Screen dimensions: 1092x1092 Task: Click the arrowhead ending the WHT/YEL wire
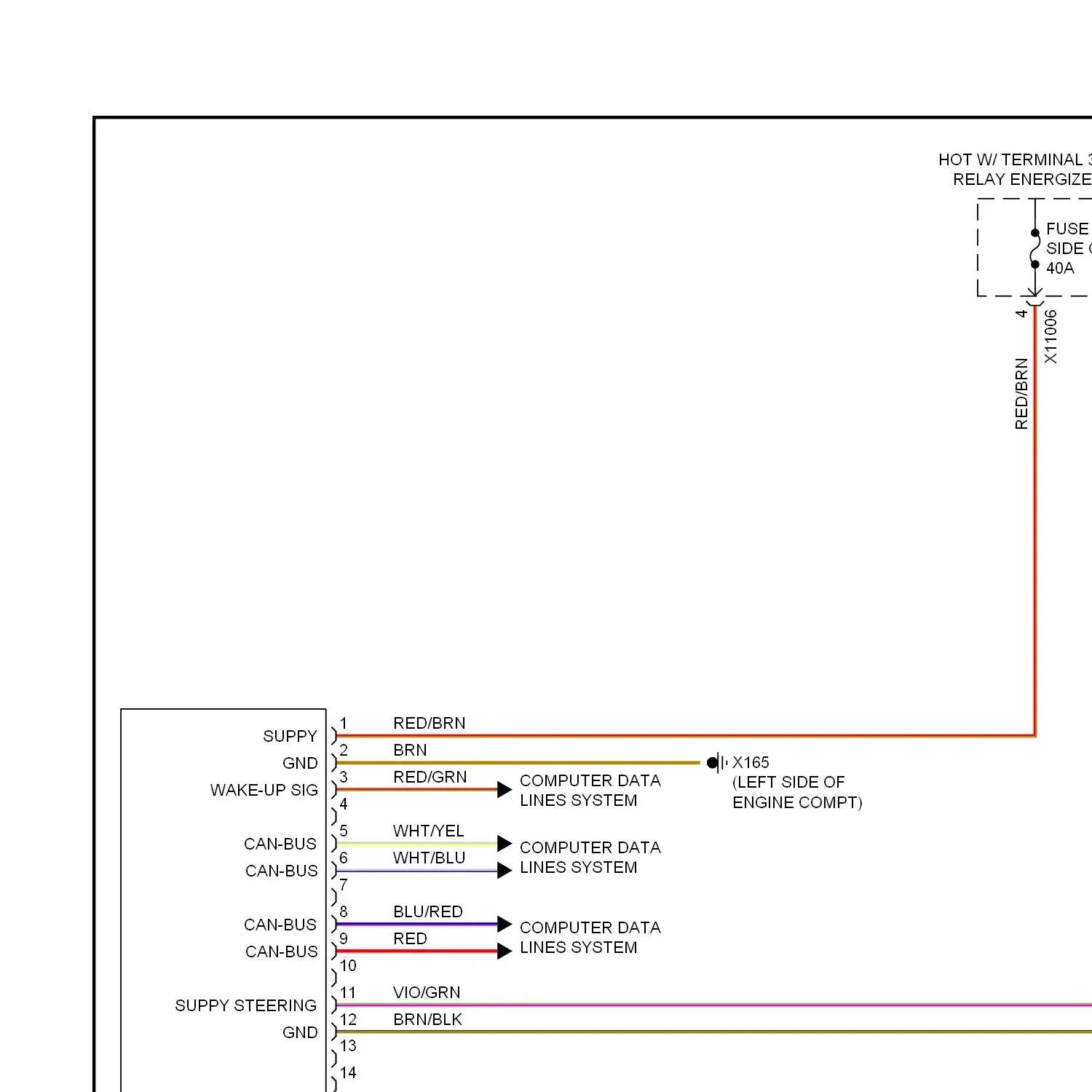[505, 844]
